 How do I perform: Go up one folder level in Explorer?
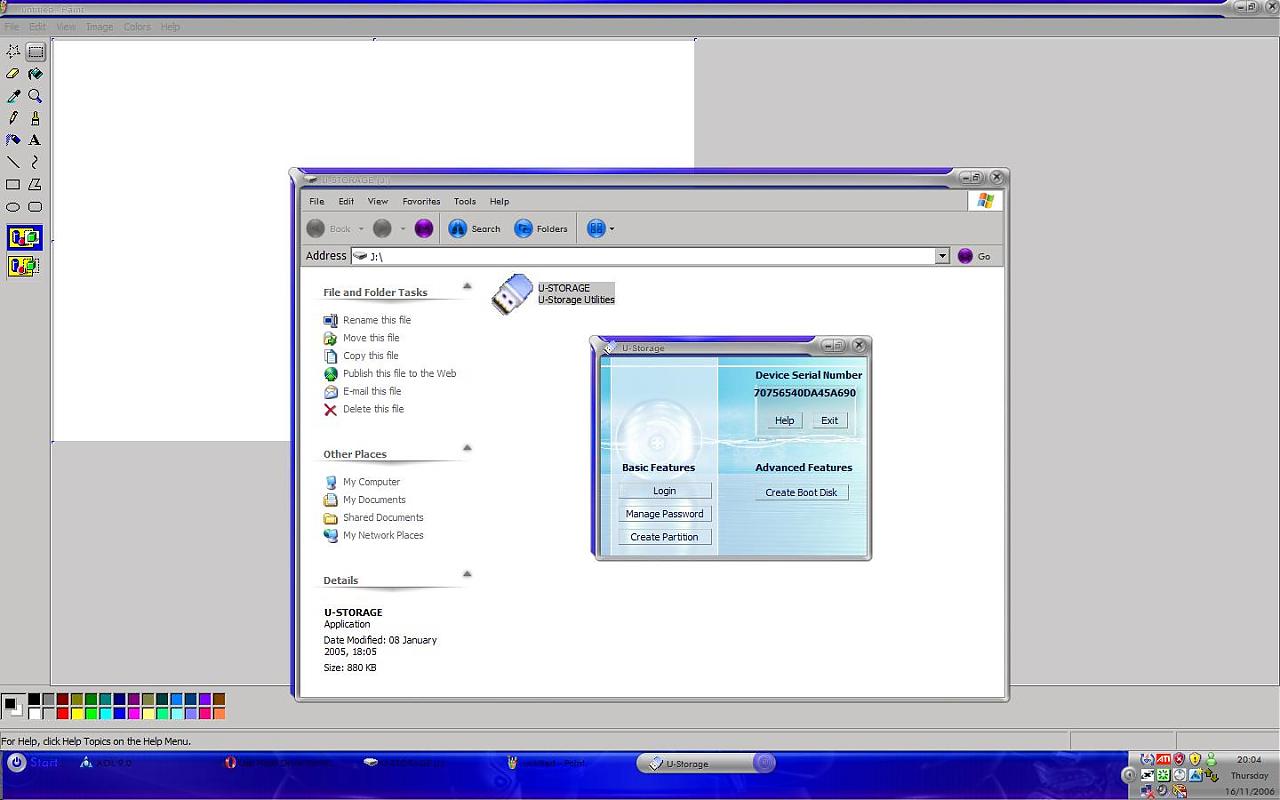423,229
